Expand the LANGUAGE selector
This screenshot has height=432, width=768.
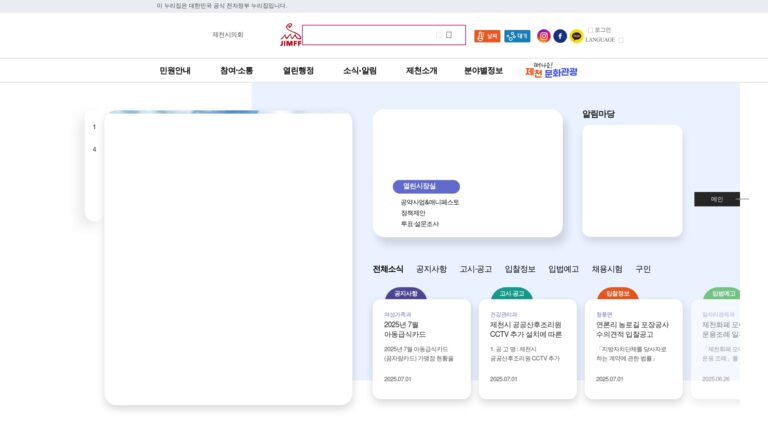[604, 40]
